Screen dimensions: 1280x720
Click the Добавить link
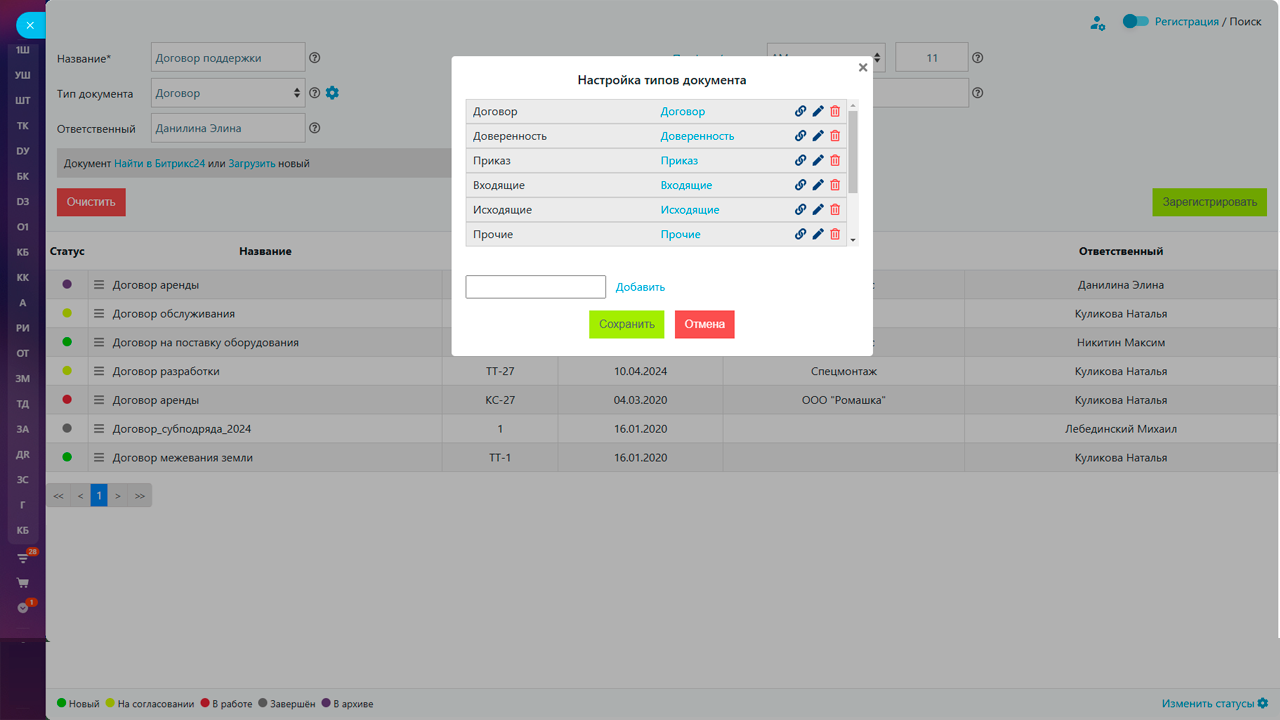(640, 287)
